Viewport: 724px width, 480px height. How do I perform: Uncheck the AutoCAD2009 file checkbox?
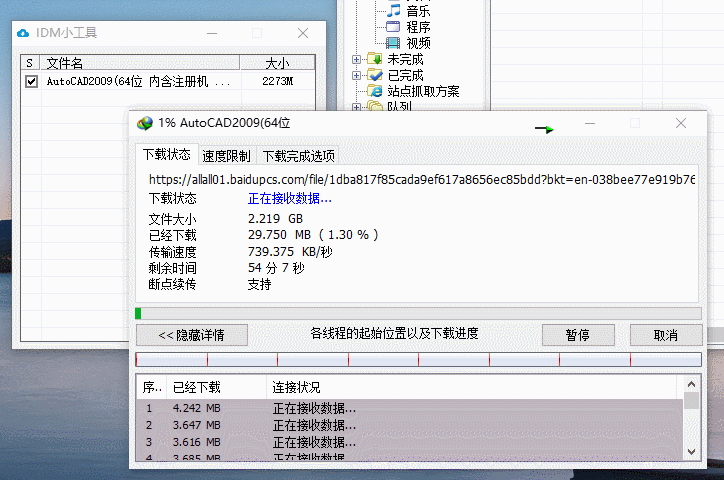[x=31, y=81]
